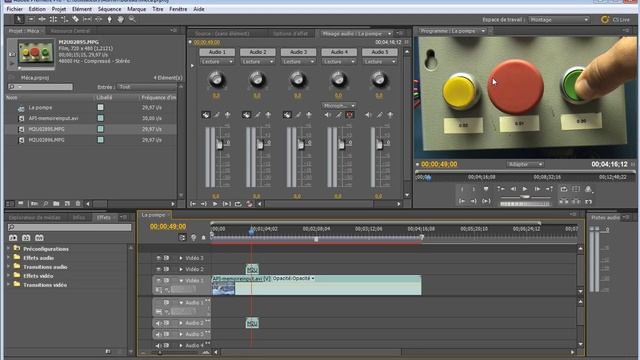Toggle mute on Audio 3 mixer channel
Viewport: 640px width, 360px height.
[x=287, y=115]
